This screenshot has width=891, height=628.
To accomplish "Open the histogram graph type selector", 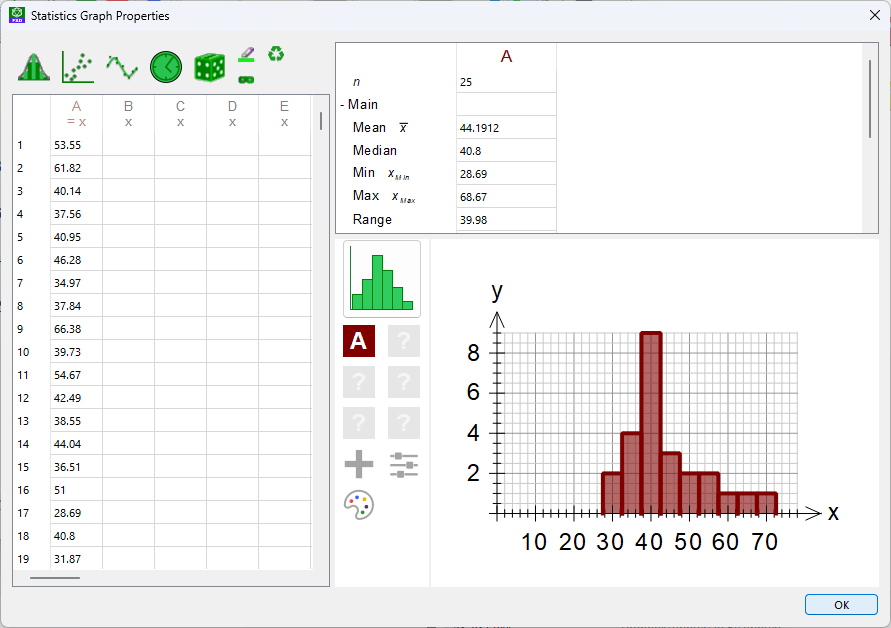I will pos(382,279).
